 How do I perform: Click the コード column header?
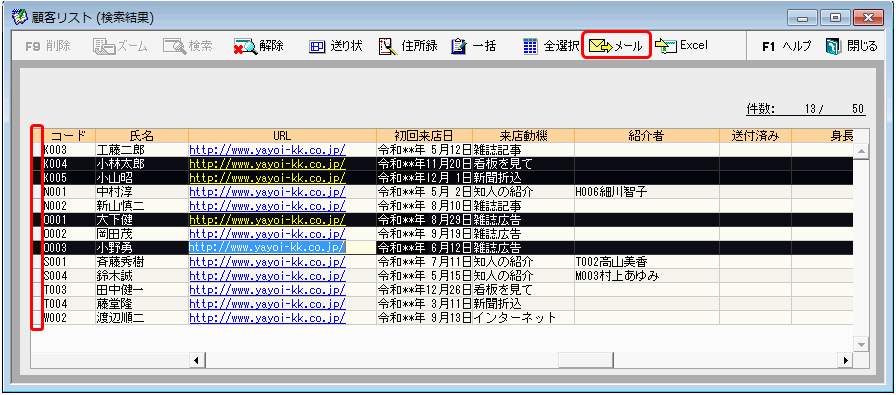69,135
